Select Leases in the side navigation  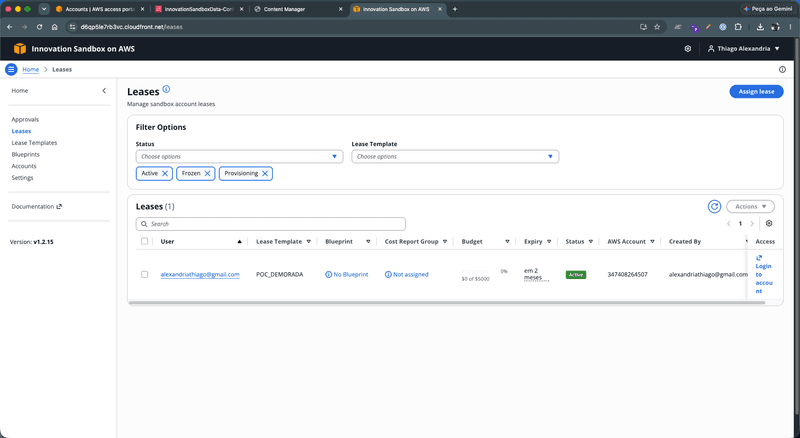coord(21,131)
